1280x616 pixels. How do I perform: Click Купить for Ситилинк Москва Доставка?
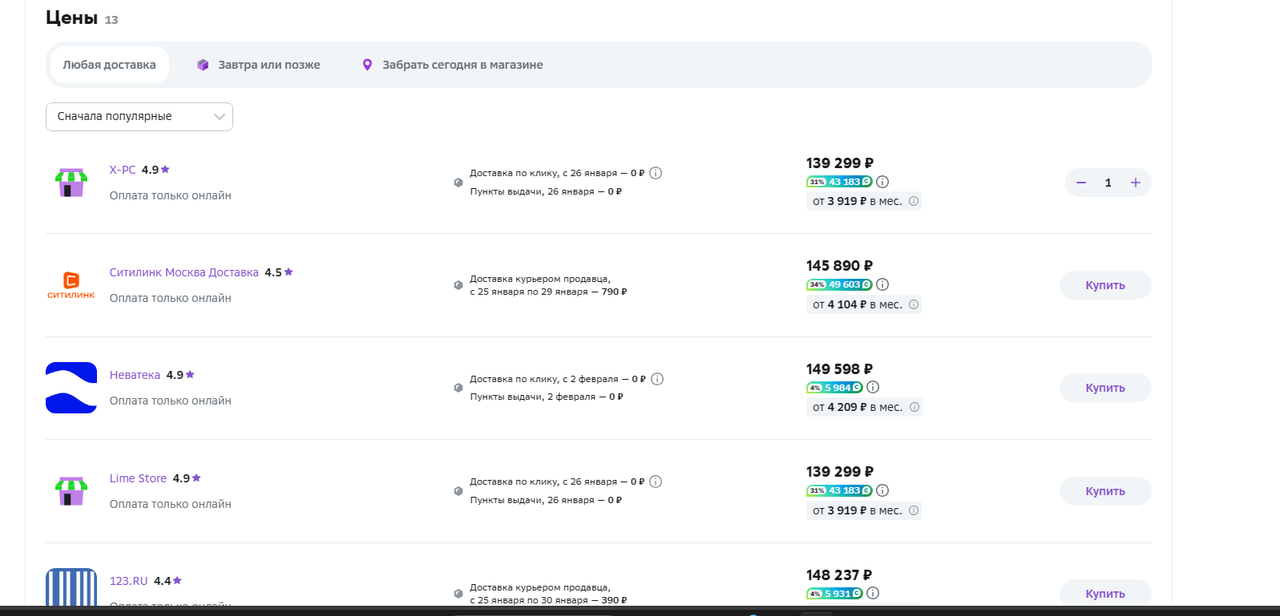1105,285
